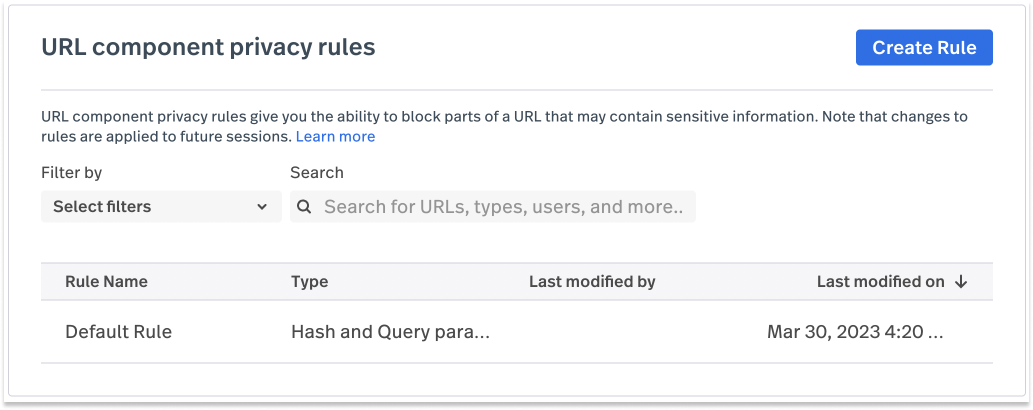Click the Create Rule button
Screen dimensions: 1033x410
click(x=924, y=47)
